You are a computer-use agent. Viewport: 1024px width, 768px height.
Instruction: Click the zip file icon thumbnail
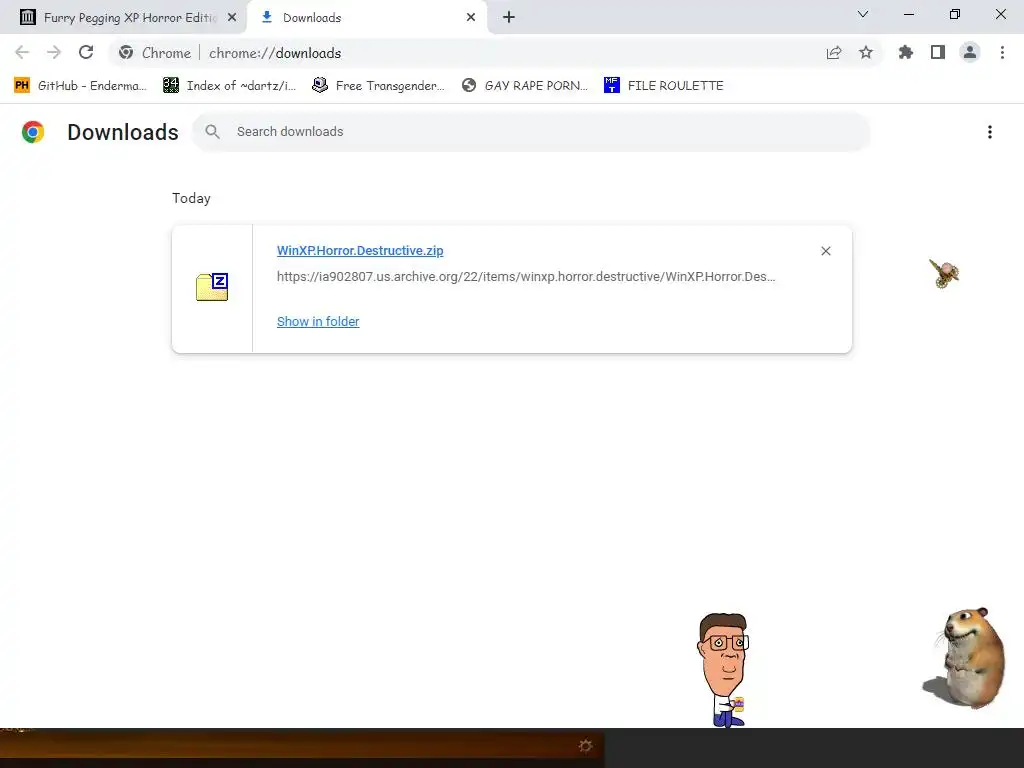pos(212,287)
